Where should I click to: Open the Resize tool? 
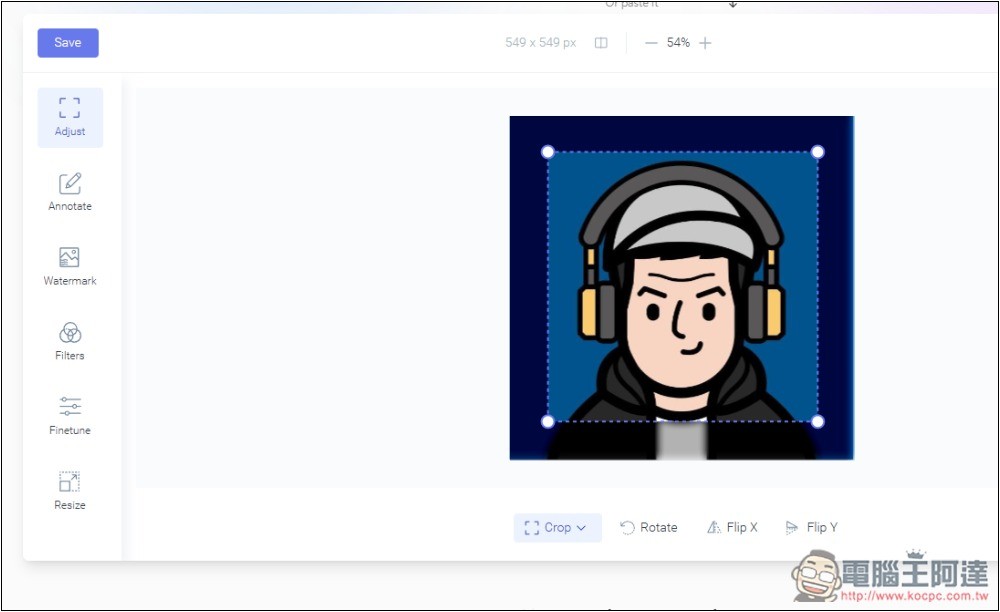[70, 491]
